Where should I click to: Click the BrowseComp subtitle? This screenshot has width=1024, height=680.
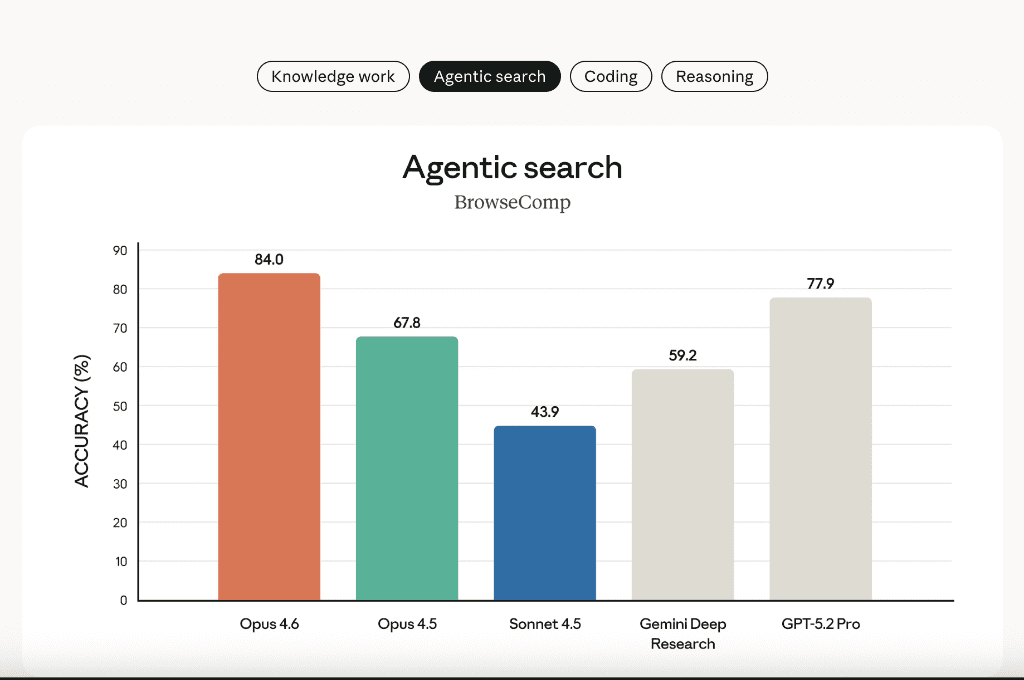click(x=511, y=202)
